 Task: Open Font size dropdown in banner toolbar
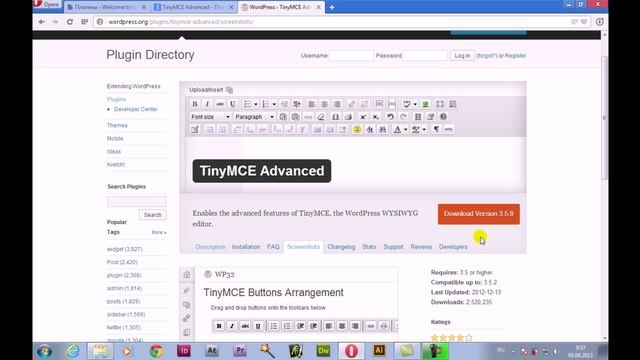click(x=211, y=117)
